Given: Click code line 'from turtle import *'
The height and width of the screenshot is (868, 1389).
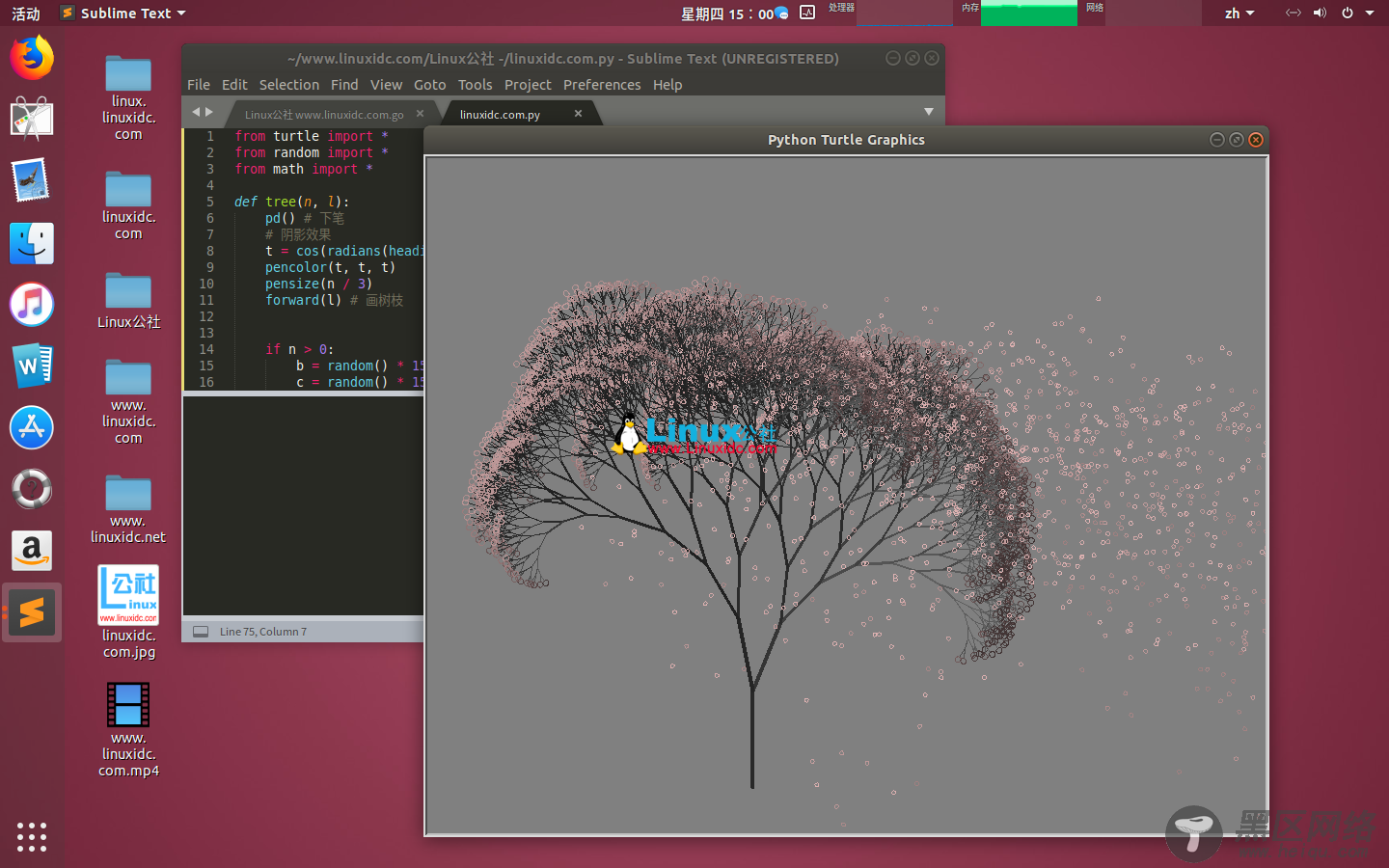Looking at the screenshot, I should (312, 136).
